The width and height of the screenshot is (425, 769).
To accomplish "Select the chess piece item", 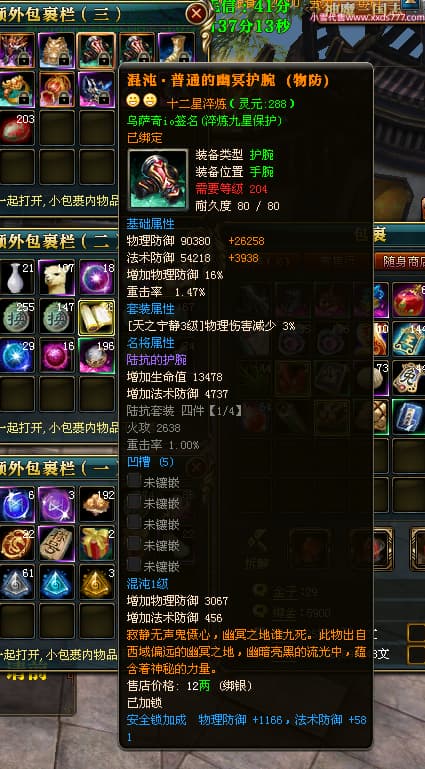I will (x=56, y=543).
